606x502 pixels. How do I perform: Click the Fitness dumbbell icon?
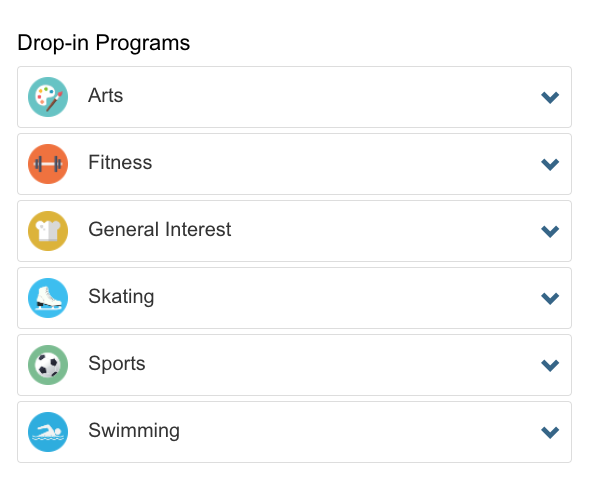[48, 164]
